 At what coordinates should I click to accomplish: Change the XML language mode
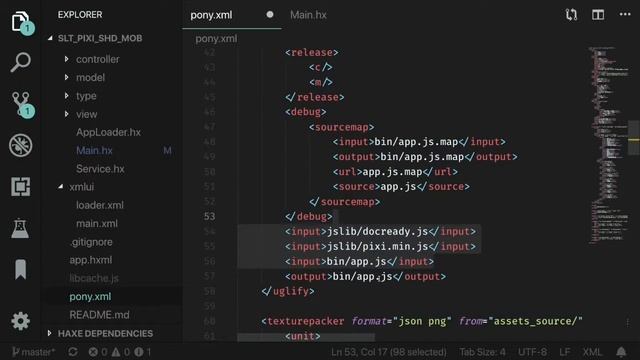[592, 352]
